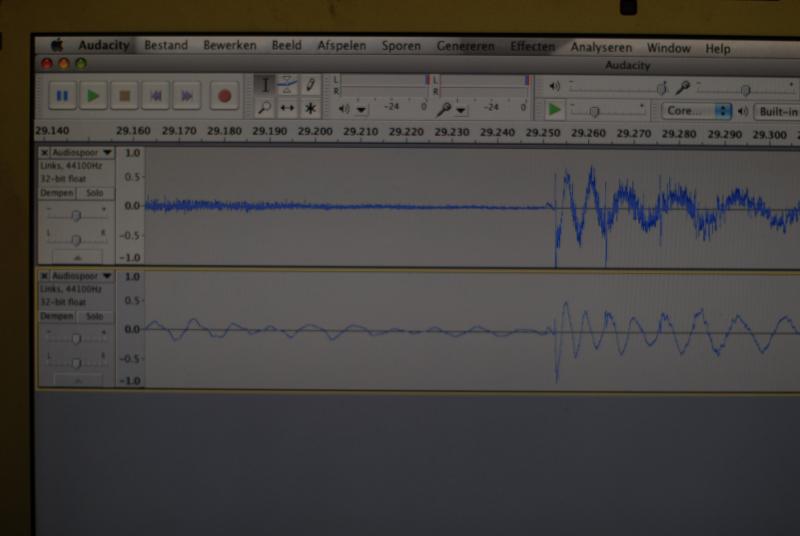This screenshot has height=536, width=800.
Task: Select the Multi-tool asterisk icon
Action: [x=310, y=108]
